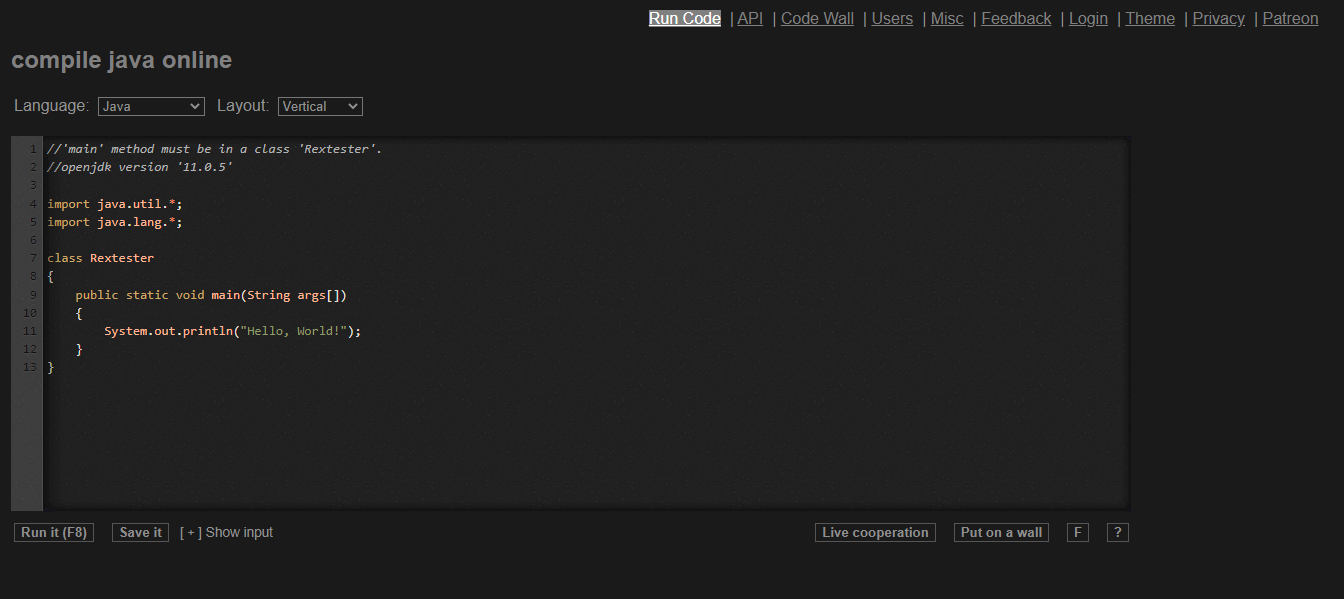Viewport: 1344px width, 599px height.
Task: Open the Users page
Action: [892, 18]
